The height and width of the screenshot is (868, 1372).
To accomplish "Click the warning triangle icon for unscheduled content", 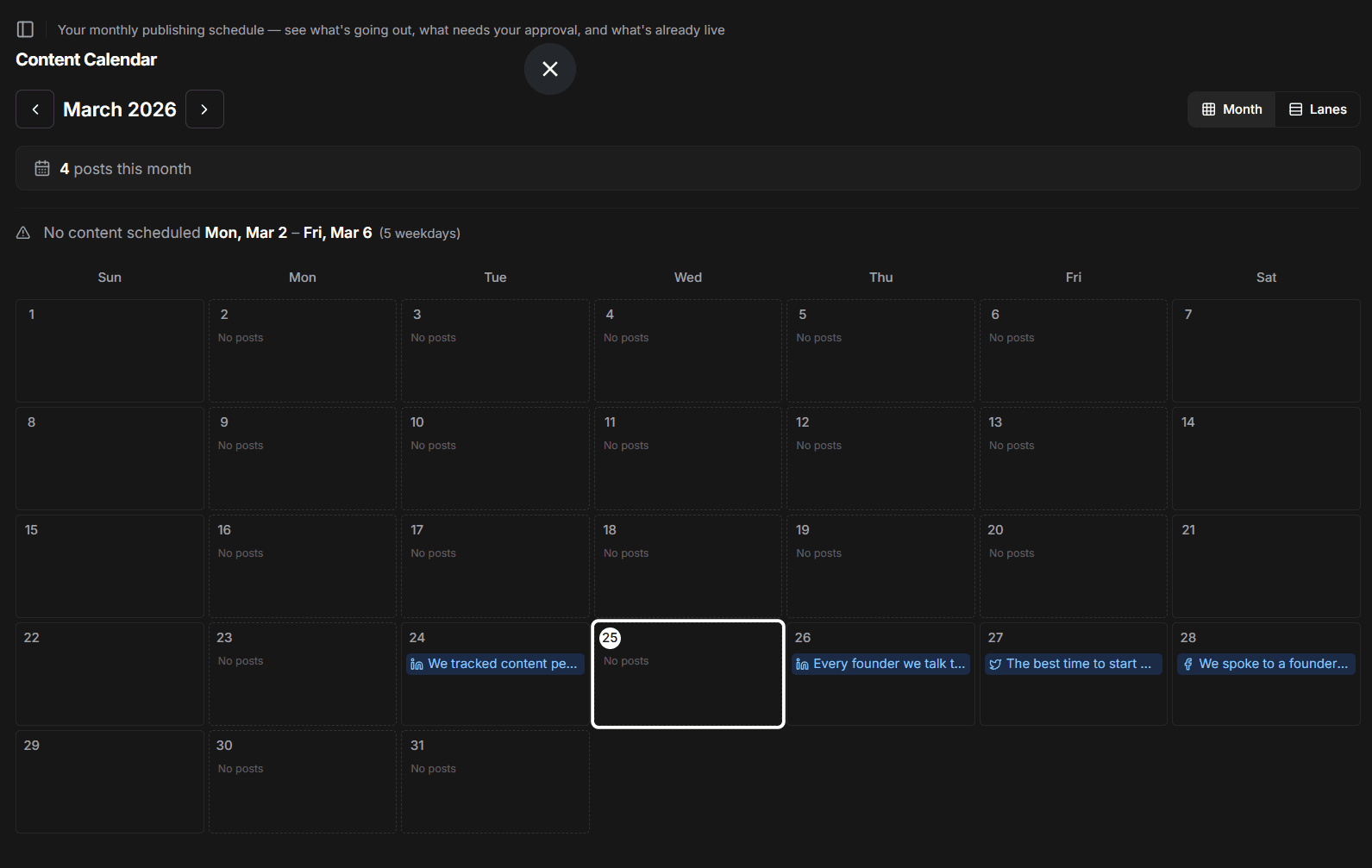I will click(x=23, y=233).
